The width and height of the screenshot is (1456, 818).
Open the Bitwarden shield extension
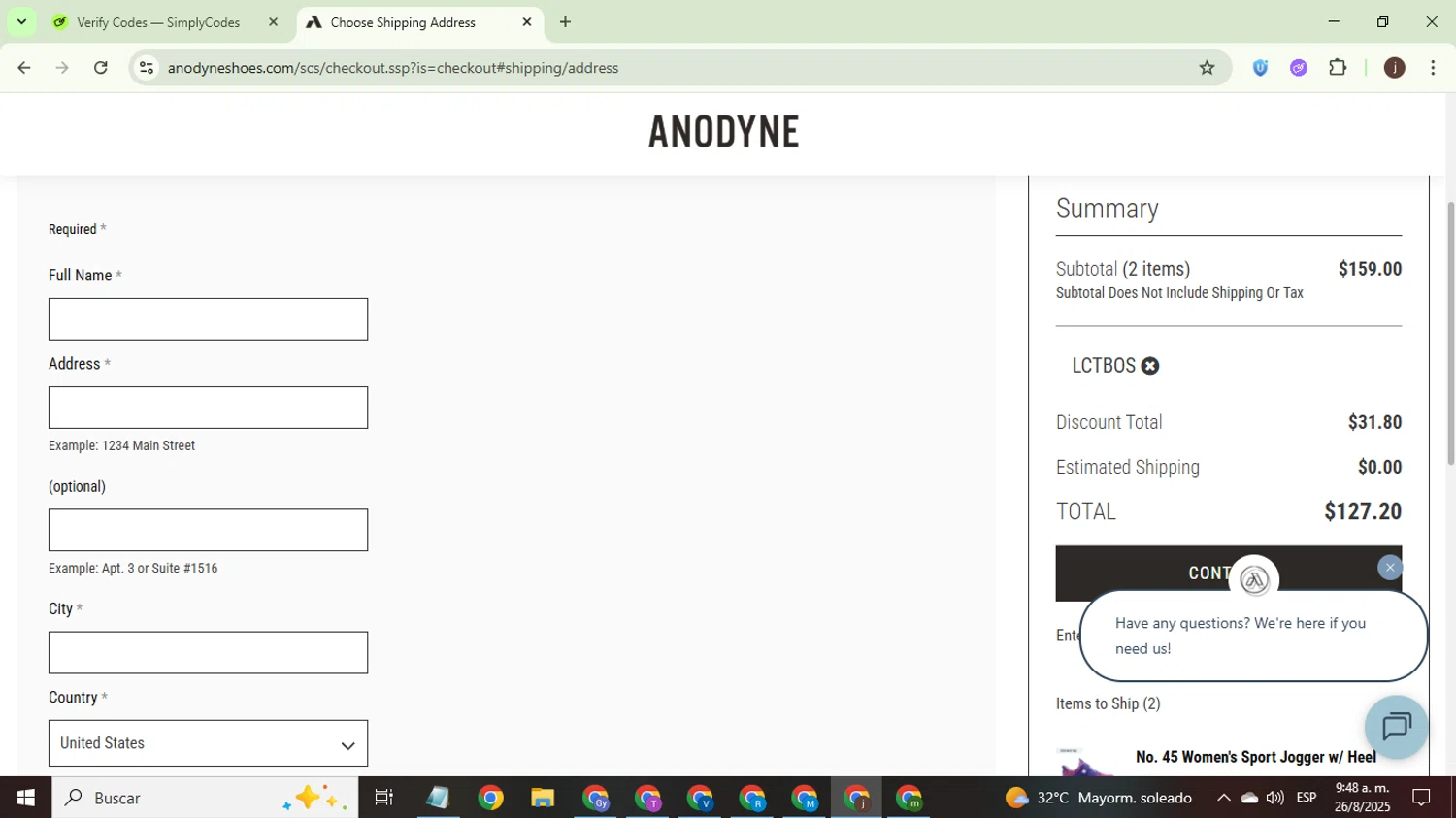1260,68
